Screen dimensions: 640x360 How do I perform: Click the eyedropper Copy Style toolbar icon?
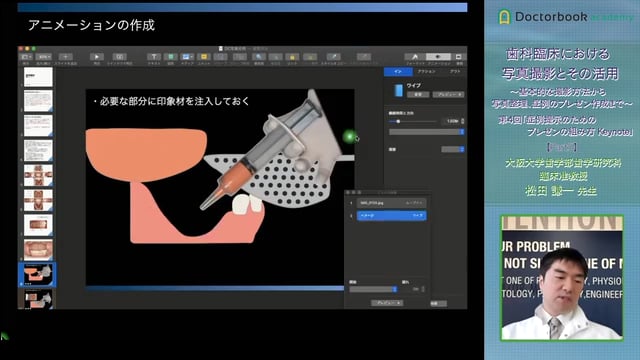pos(333,57)
